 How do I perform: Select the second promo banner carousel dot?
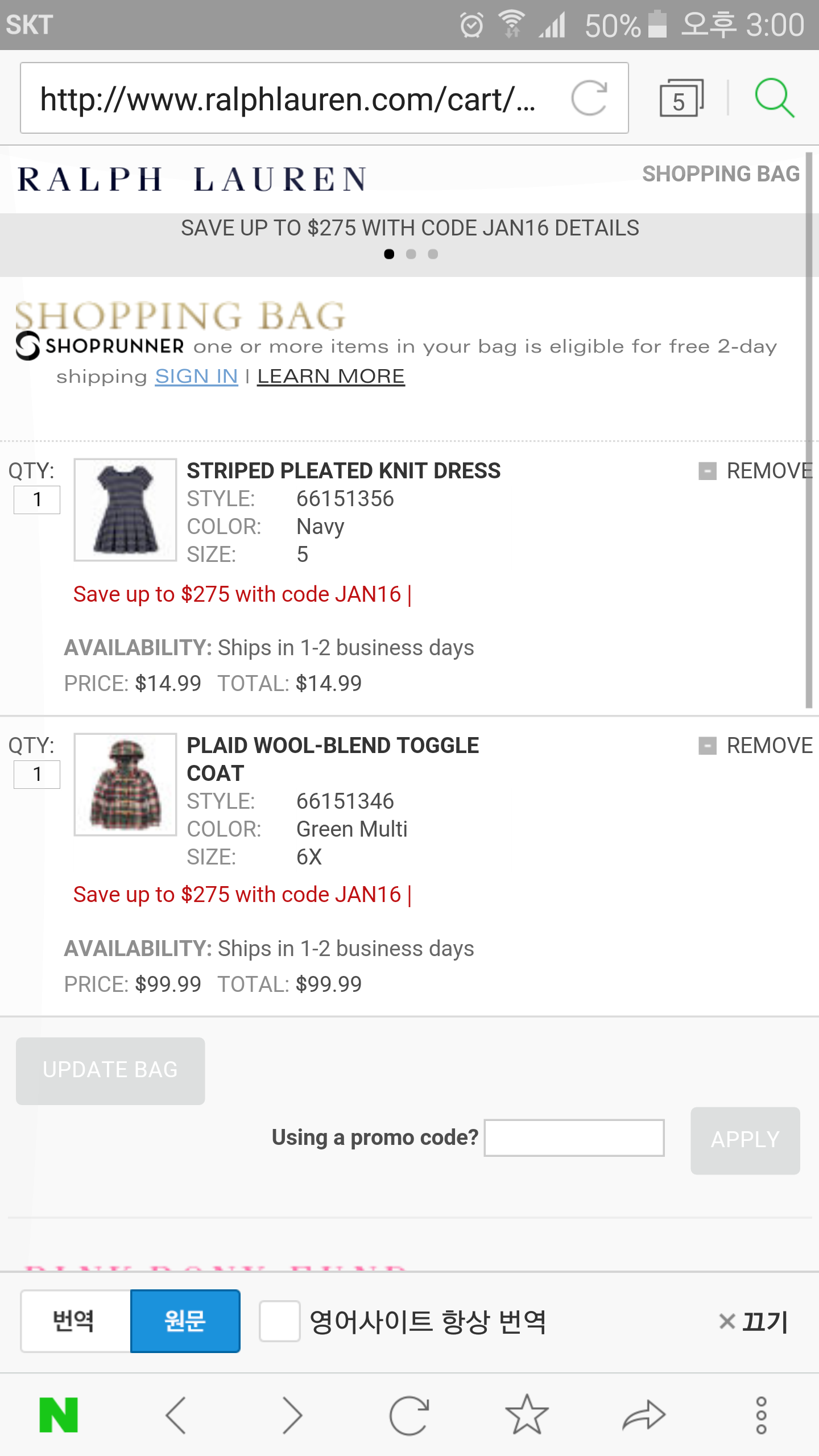(x=411, y=254)
